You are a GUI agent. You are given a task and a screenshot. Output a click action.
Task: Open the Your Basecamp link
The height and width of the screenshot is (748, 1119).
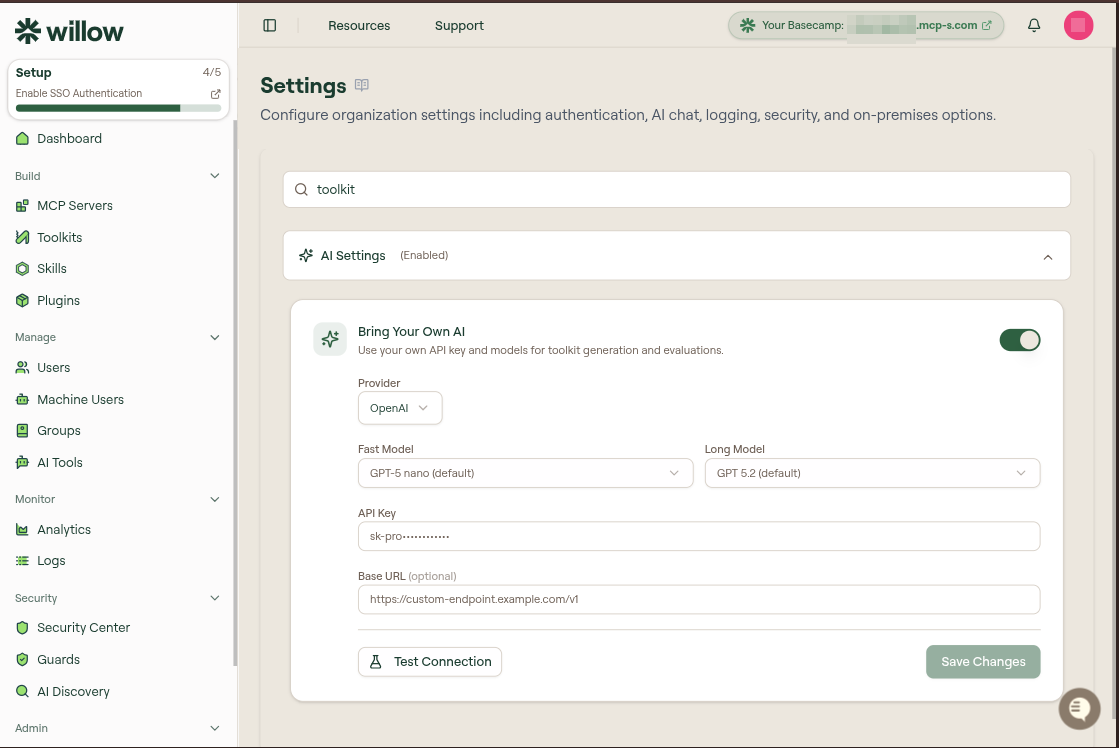pyautogui.click(x=866, y=26)
